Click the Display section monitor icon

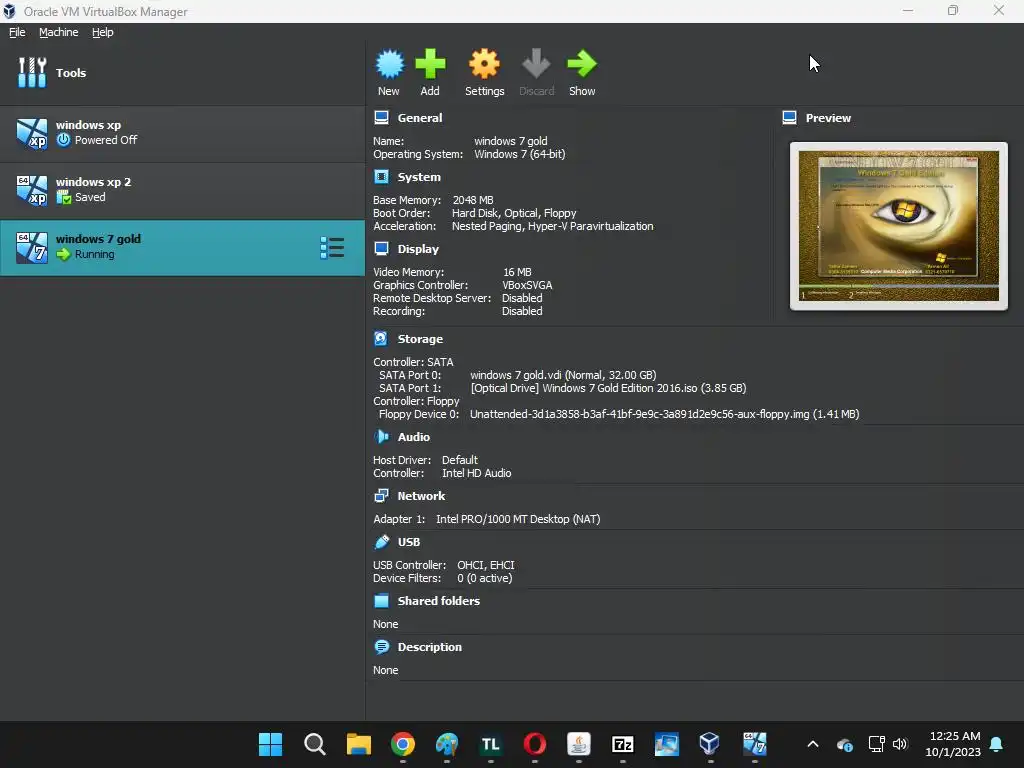point(381,249)
